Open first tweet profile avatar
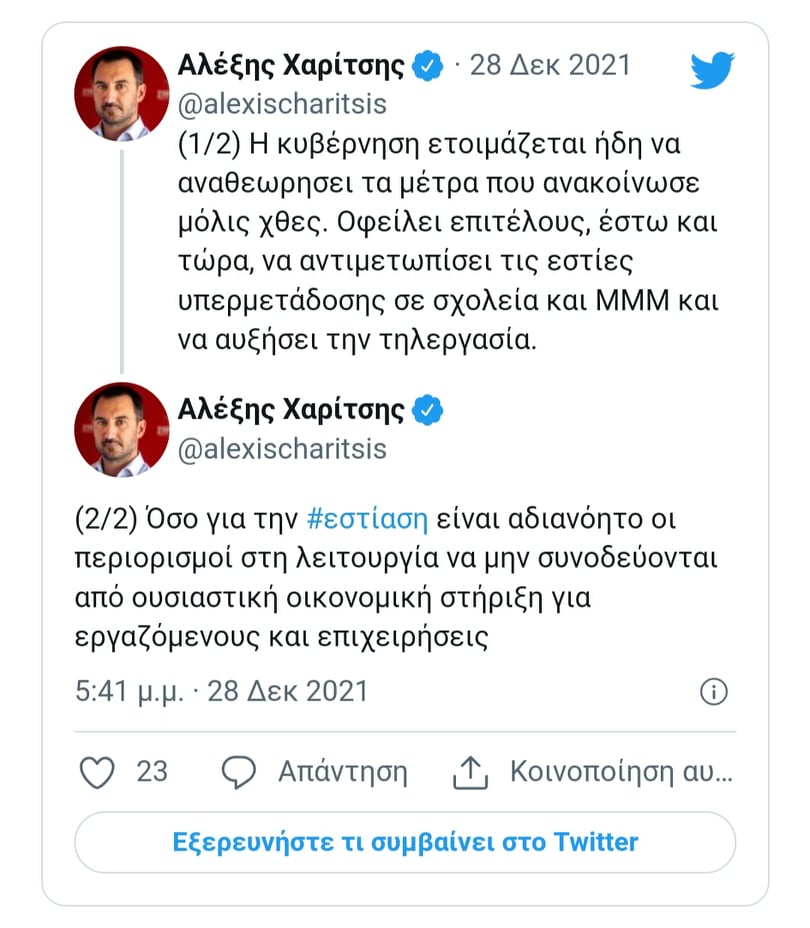Viewport: 810px width, 928px height. click(x=122, y=93)
